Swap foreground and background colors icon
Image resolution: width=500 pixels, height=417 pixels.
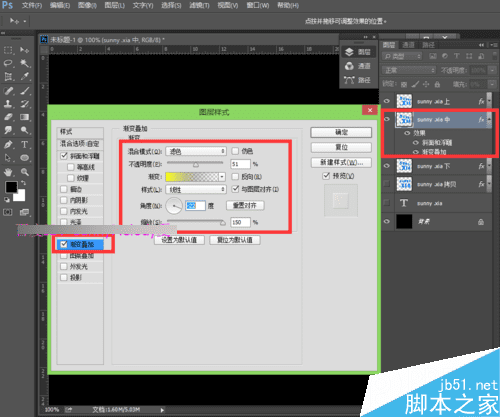coord(23,183)
